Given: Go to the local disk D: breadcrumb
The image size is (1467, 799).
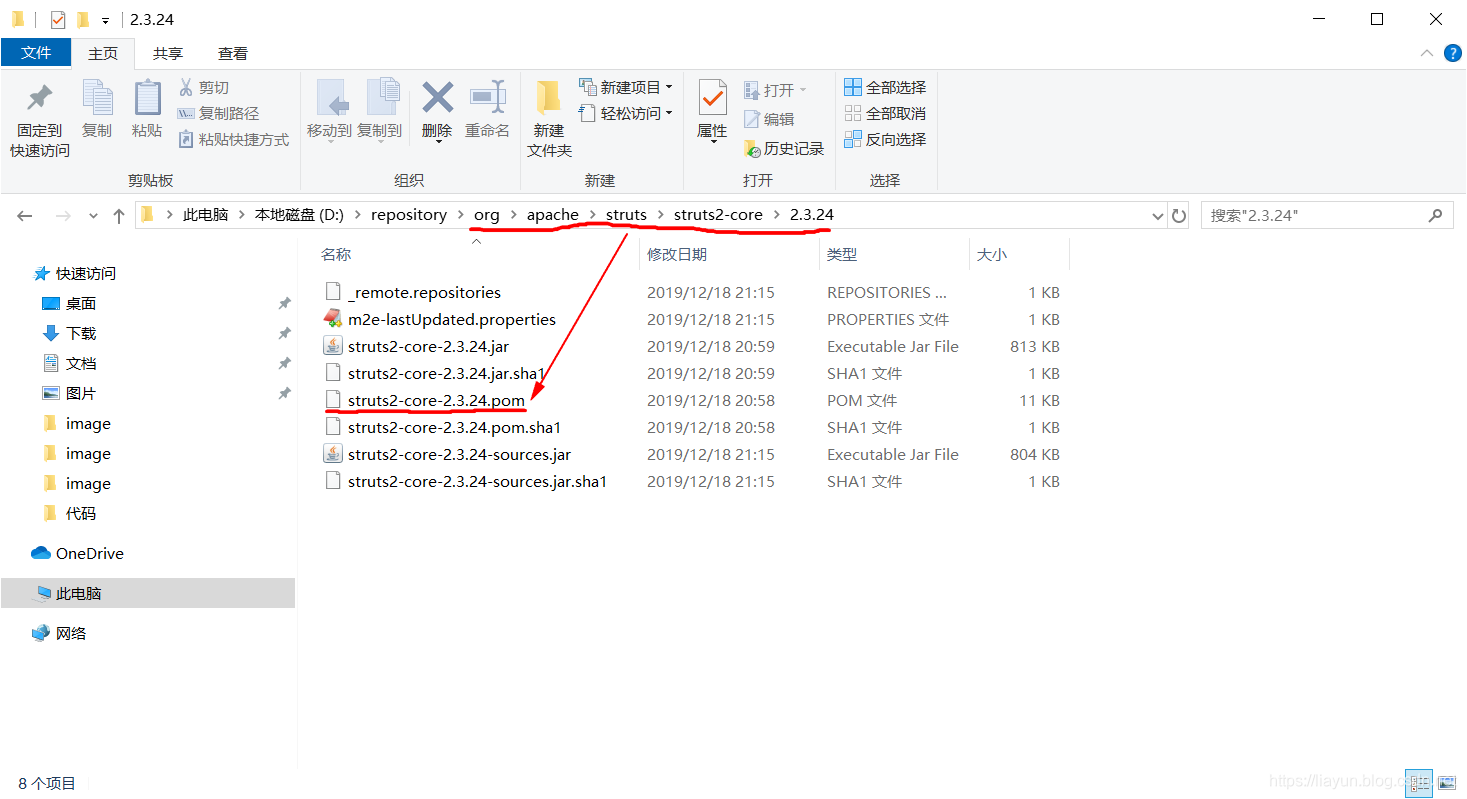Looking at the screenshot, I should pyautogui.click(x=299, y=215).
